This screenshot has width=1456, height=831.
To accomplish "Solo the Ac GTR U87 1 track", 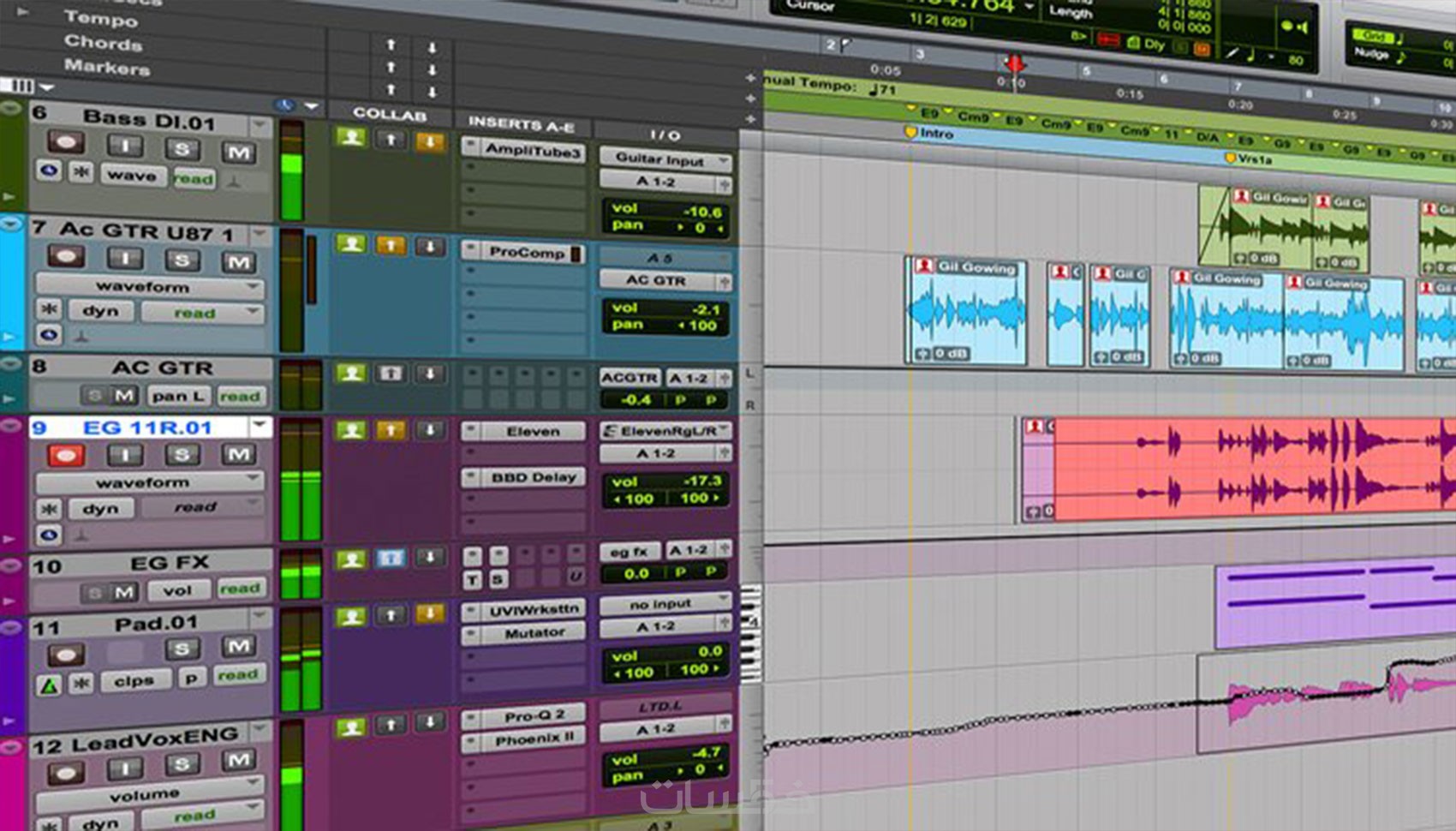I will [182, 260].
